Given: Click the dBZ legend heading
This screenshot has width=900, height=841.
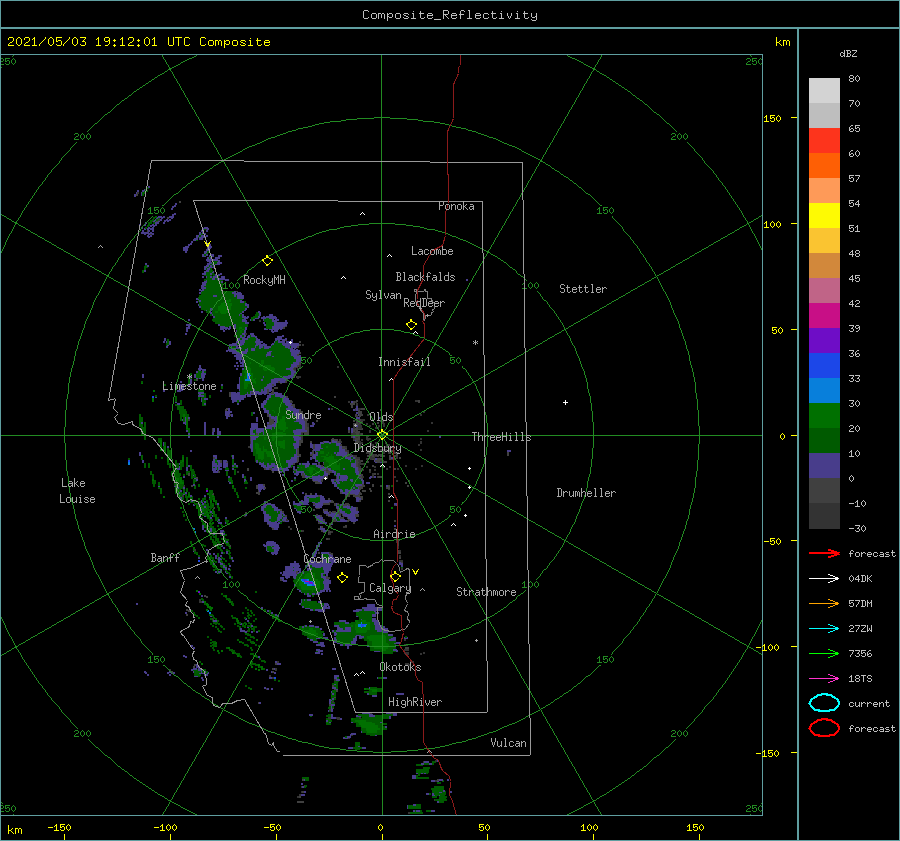Looking at the screenshot, I should tap(848, 53).
